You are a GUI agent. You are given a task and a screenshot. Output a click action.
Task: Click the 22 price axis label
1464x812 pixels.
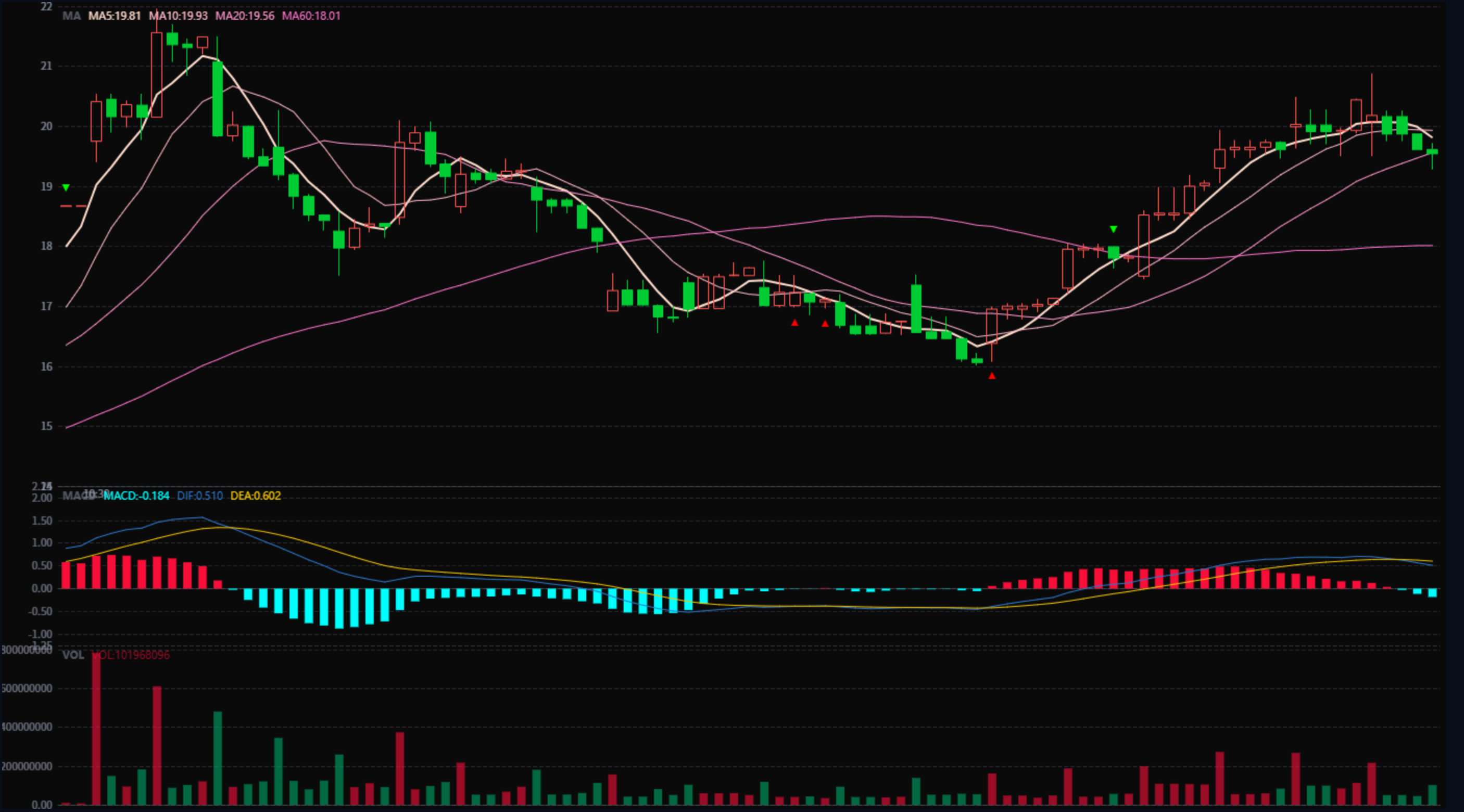[x=47, y=7]
